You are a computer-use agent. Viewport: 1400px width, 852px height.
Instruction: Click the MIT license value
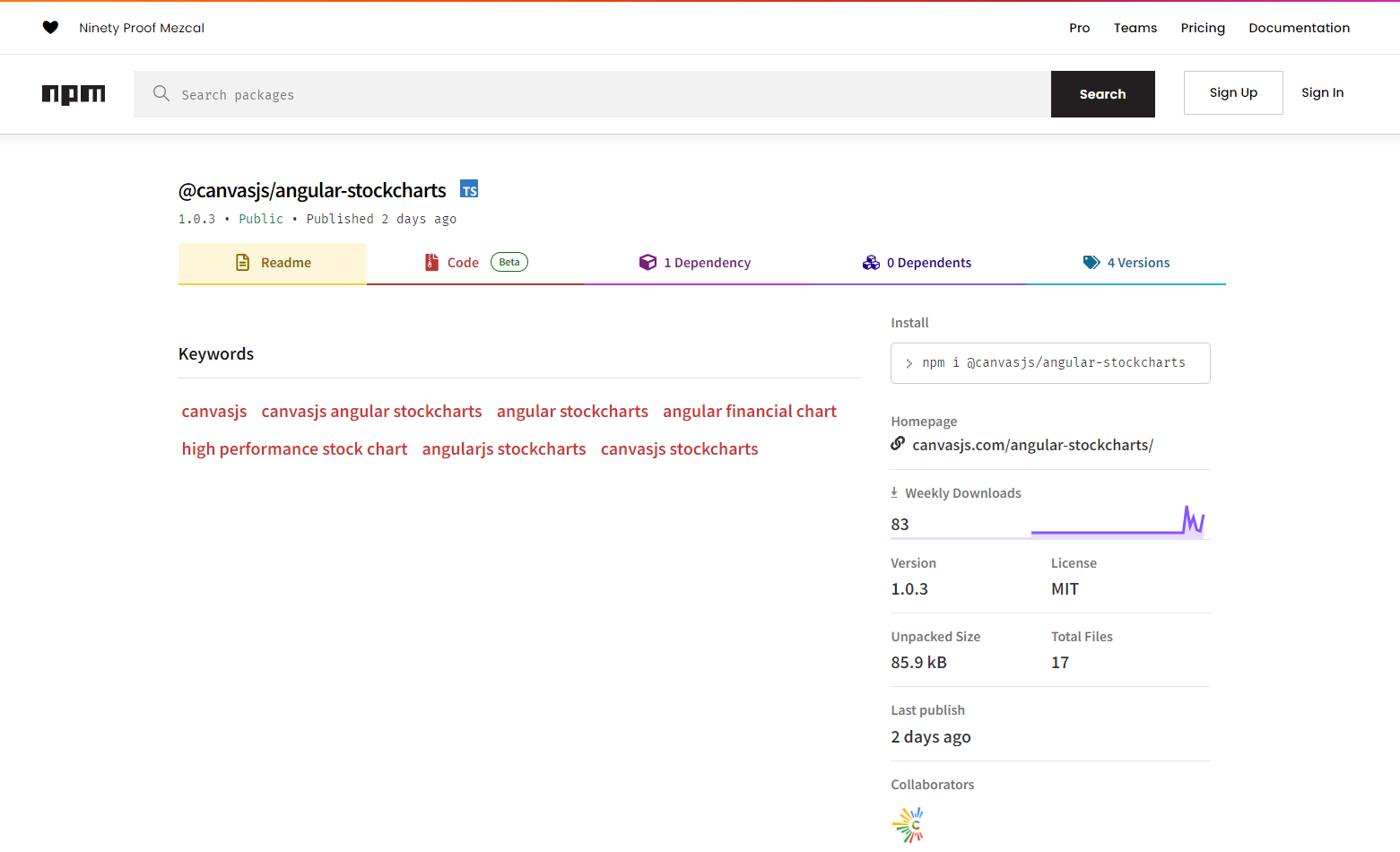[x=1065, y=589]
